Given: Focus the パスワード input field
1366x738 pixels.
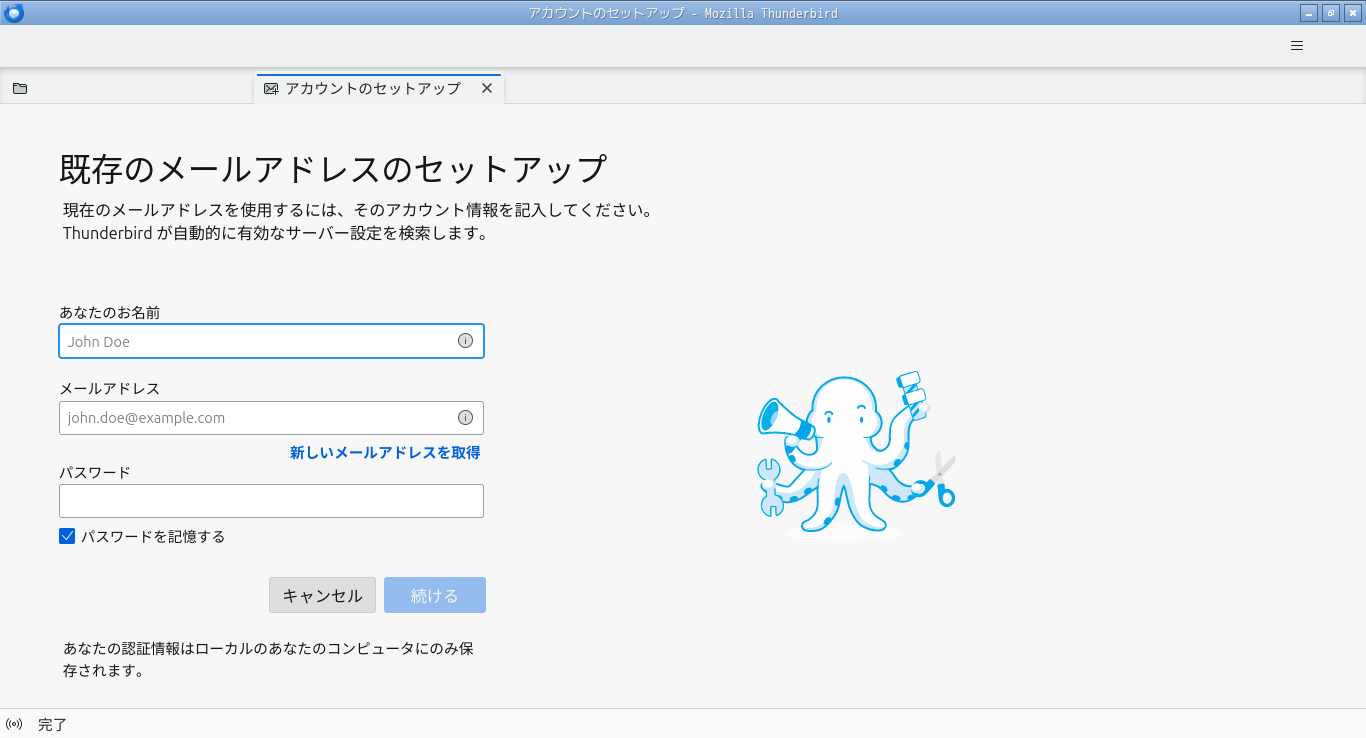Looking at the screenshot, I should [271, 501].
